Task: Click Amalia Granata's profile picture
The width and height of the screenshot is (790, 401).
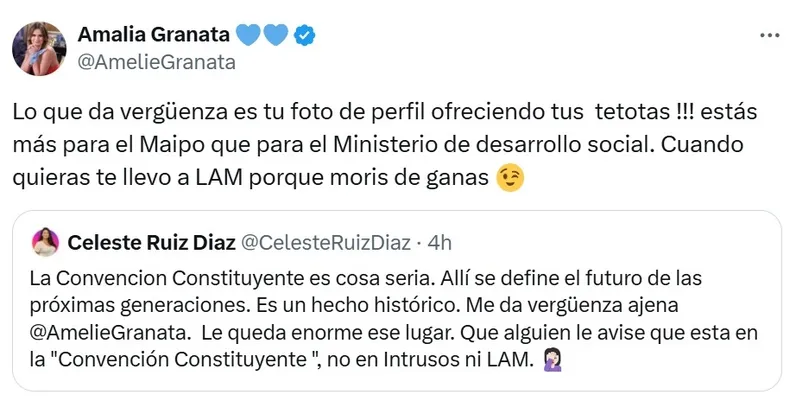Action: coord(40,47)
